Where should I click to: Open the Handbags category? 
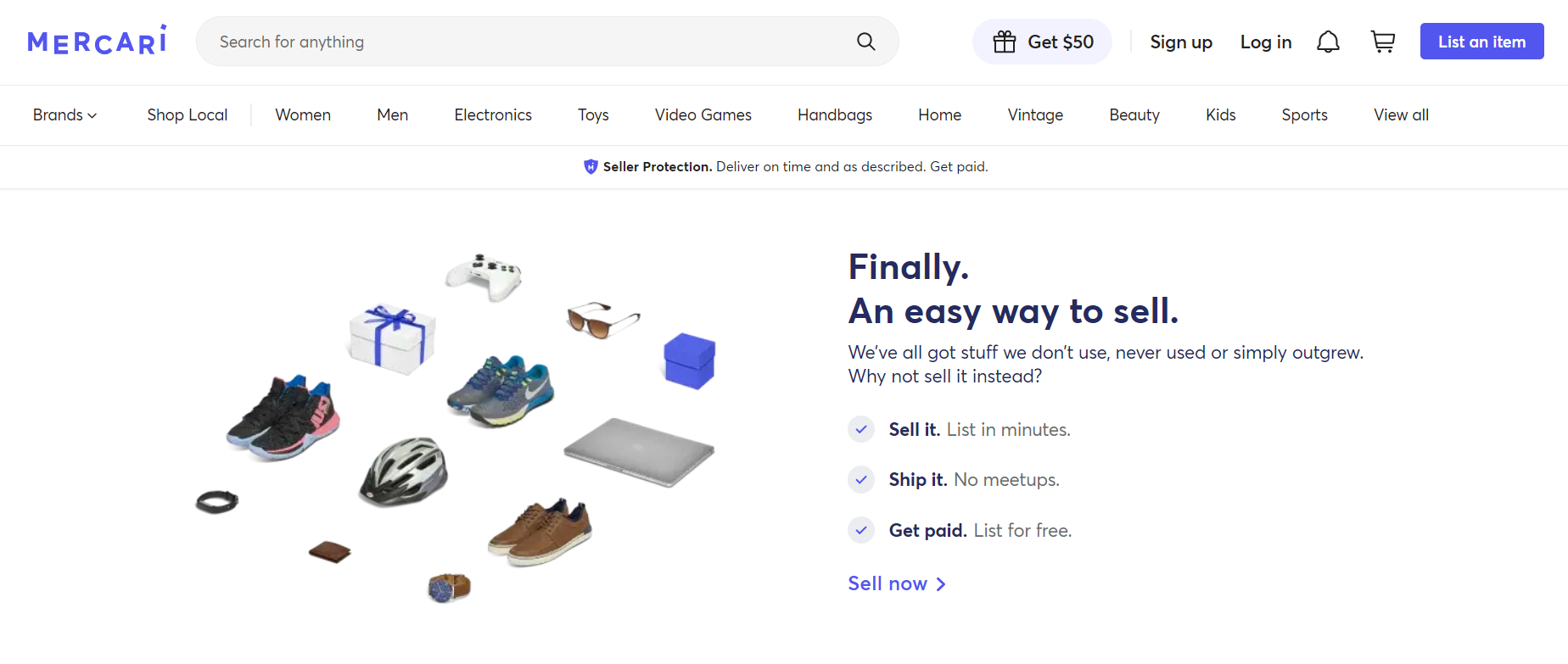point(835,114)
